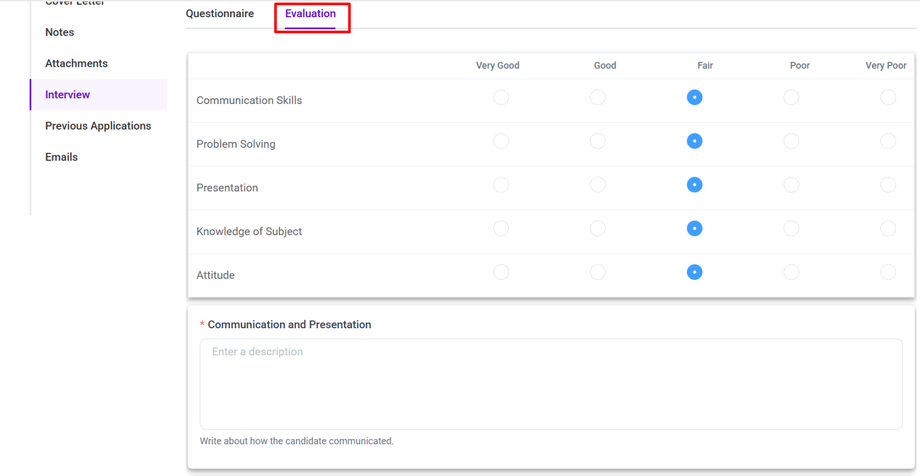This screenshot has height=476, width=920.
Task: Open the Evaluation tab
Action: click(x=310, y=14)
